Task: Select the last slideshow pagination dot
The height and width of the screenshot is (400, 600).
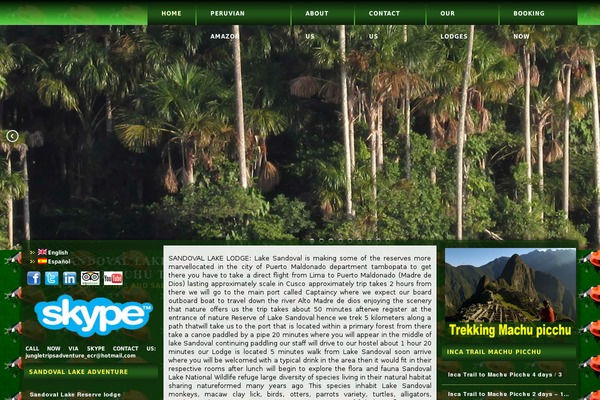Action: tap(388, 241)
